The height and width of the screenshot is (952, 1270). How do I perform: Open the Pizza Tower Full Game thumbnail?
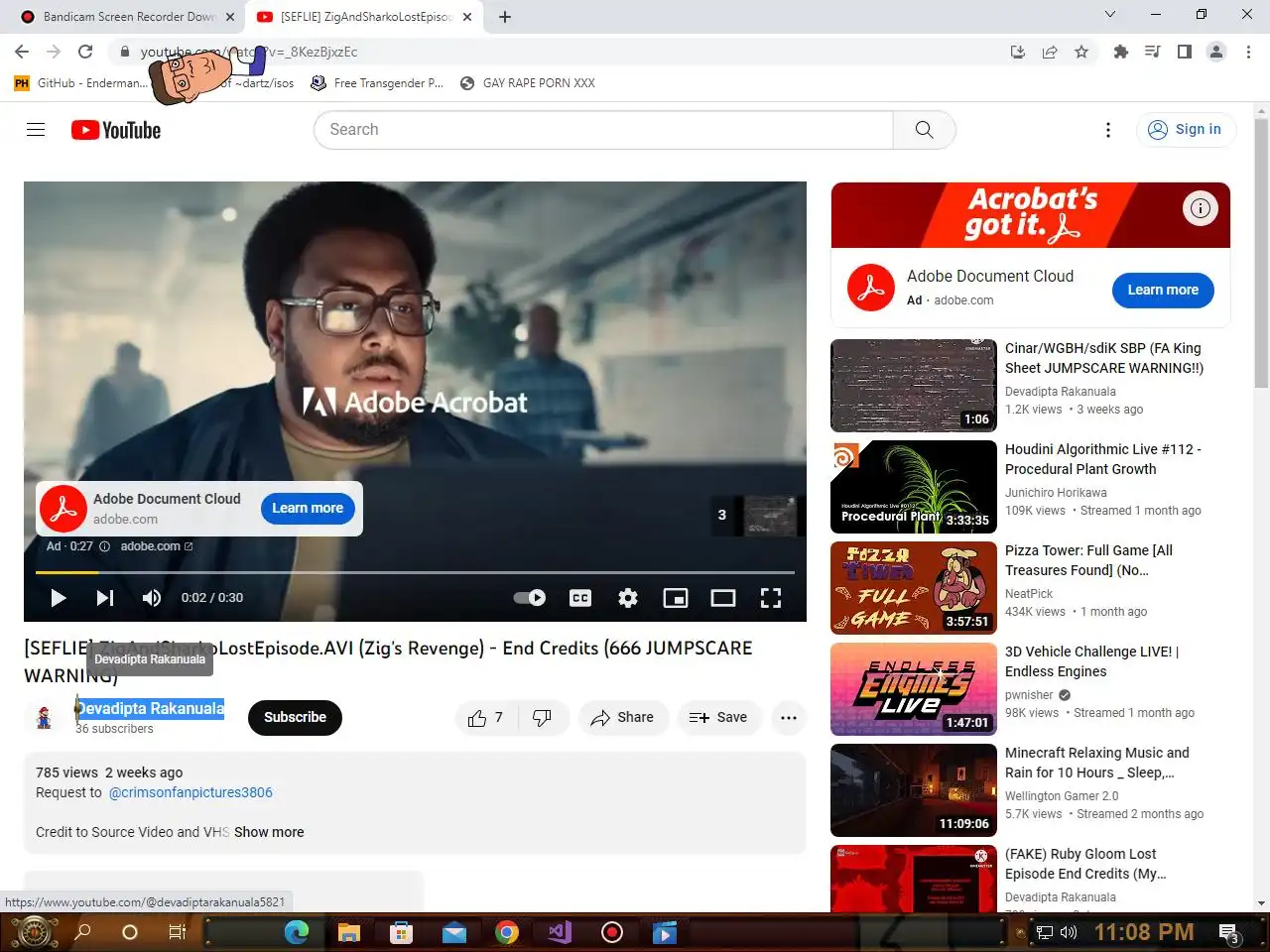click(x=913, y=588)
